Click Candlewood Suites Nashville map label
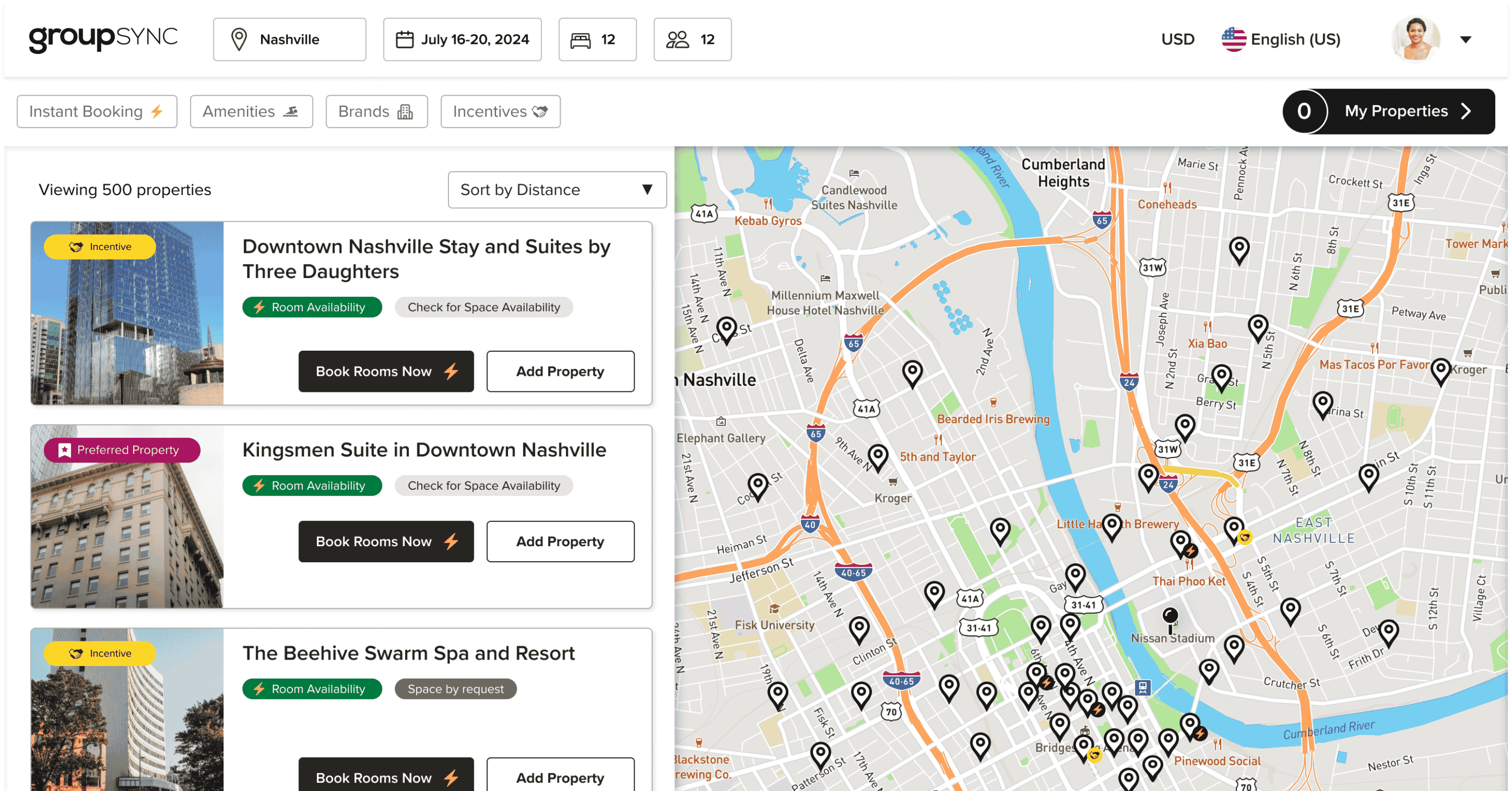1512x791 pixels. tap(854, 197)
